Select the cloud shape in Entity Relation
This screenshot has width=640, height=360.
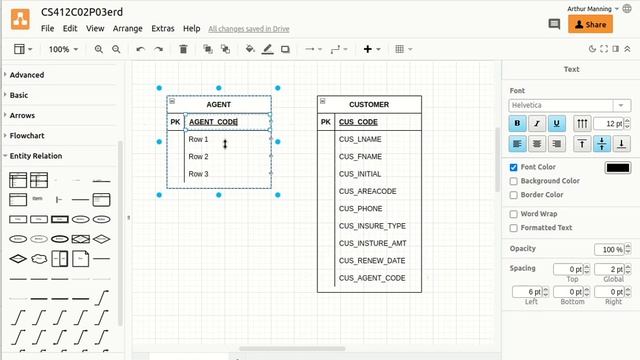tap(39, 259)
